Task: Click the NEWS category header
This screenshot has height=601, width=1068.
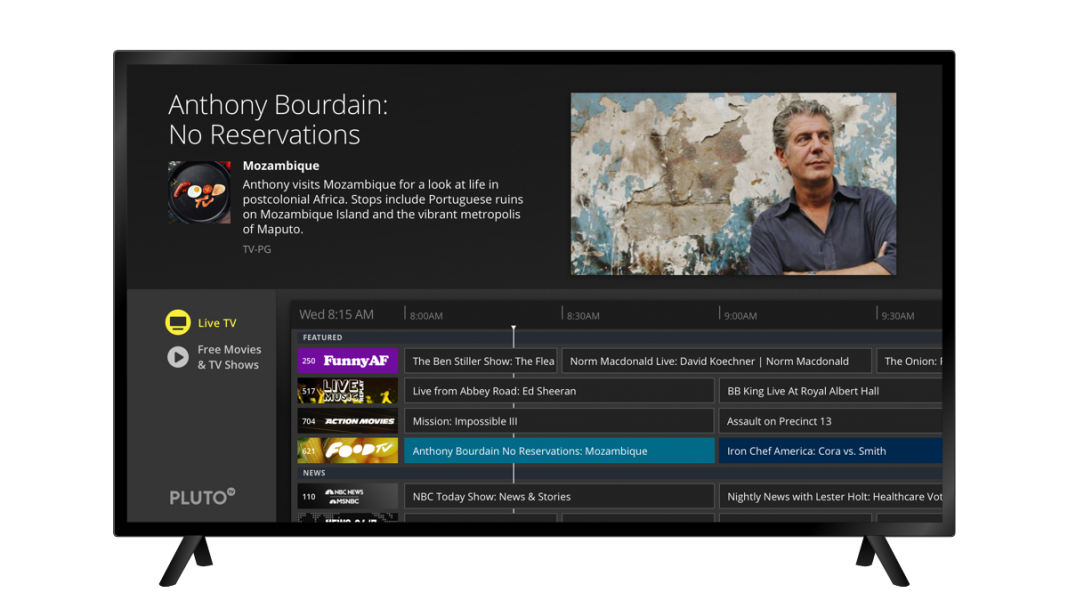Action: pyautogui.click(x=315, y=473)
